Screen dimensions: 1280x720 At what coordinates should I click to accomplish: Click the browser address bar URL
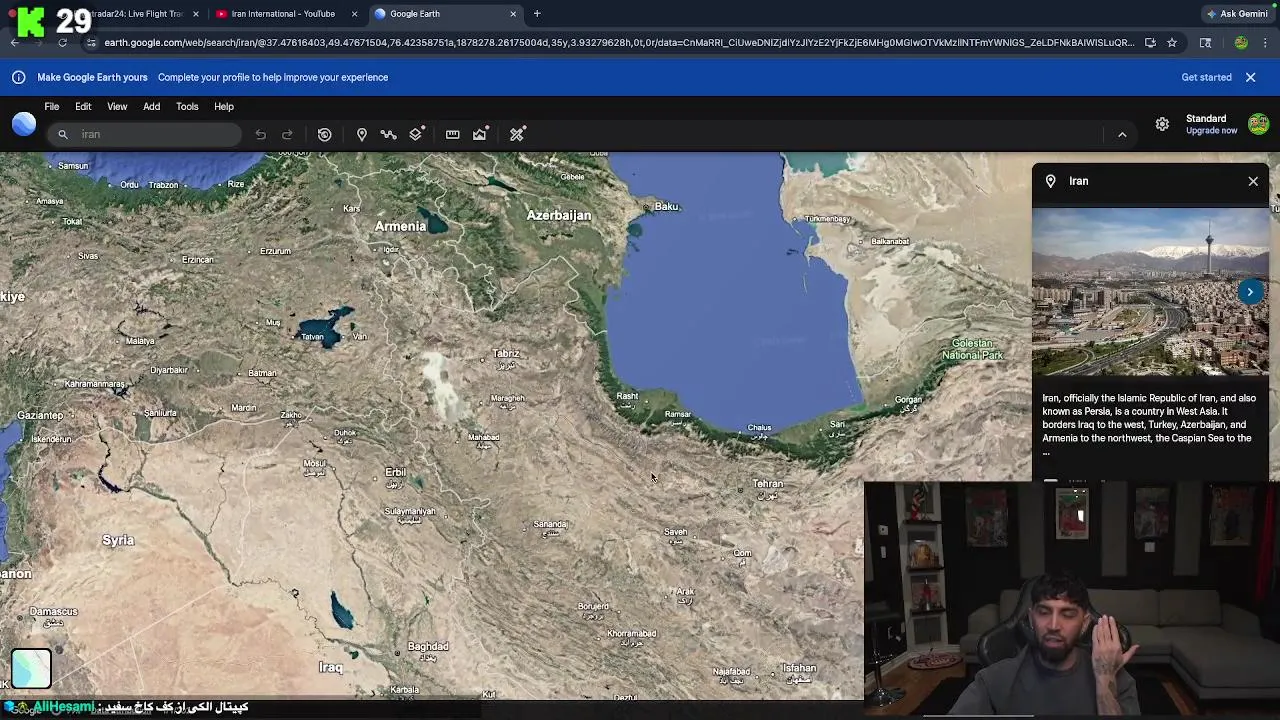[x=619, y=43]
